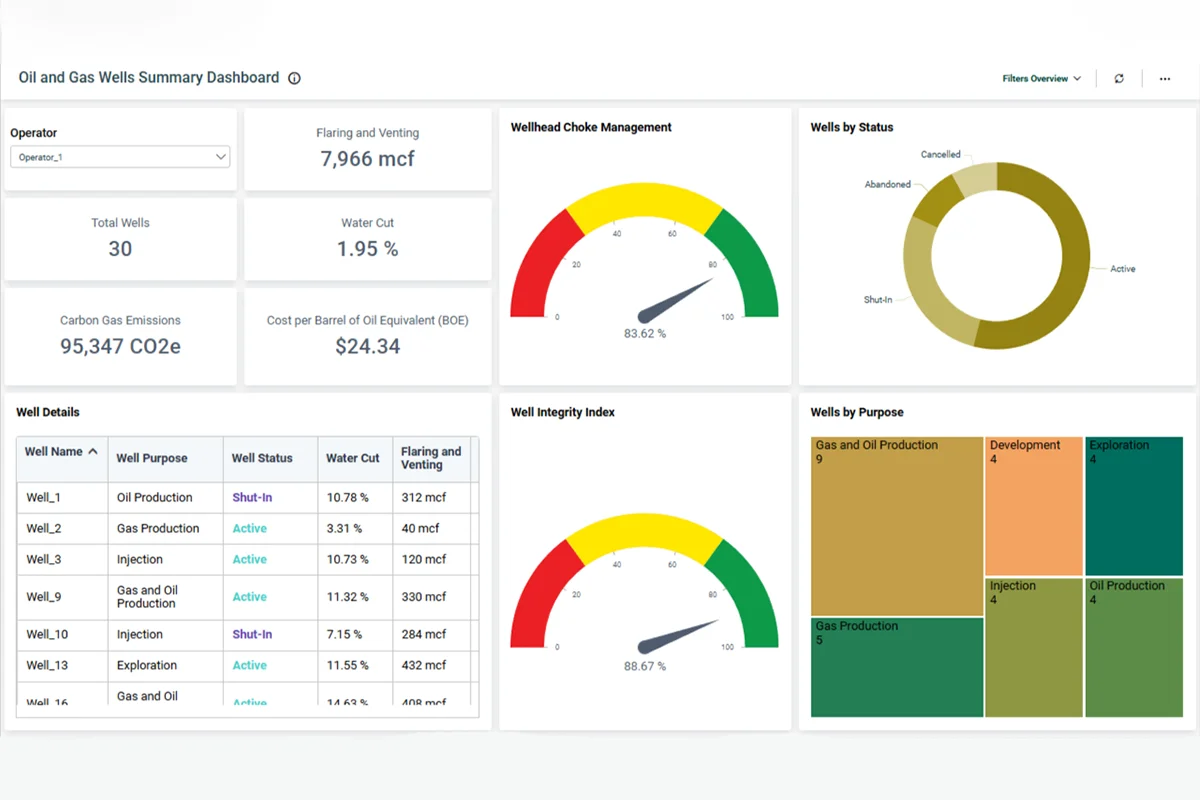
Task: Expand the Filters Overview dropdown
Action: pyautogui.click(x=1077, y=78)
